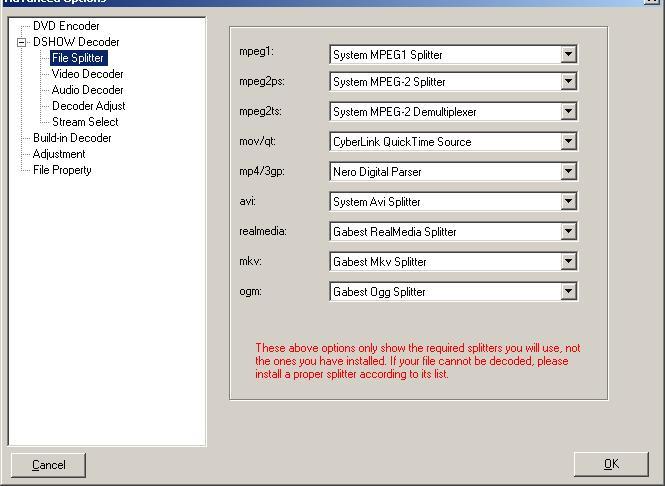Click the ogm: label
The width and height of the screenshot is (665, 486).
pyautogui.click(x=250, y=292)
